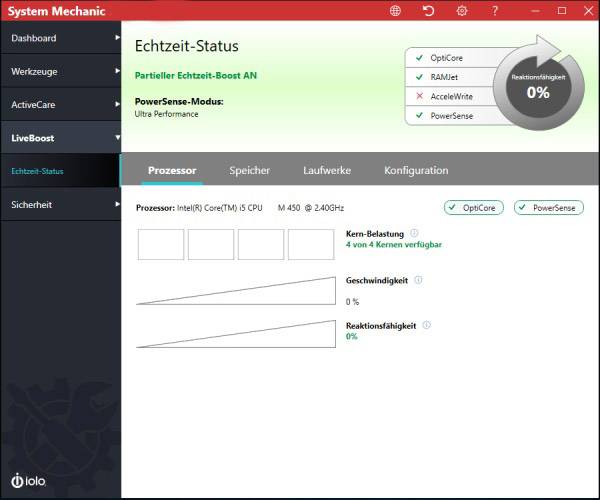Click 'Partieller Echtzeit-Boost AN' status text
This screenshot has height=500, width=600.
click(x=196, y=75)
